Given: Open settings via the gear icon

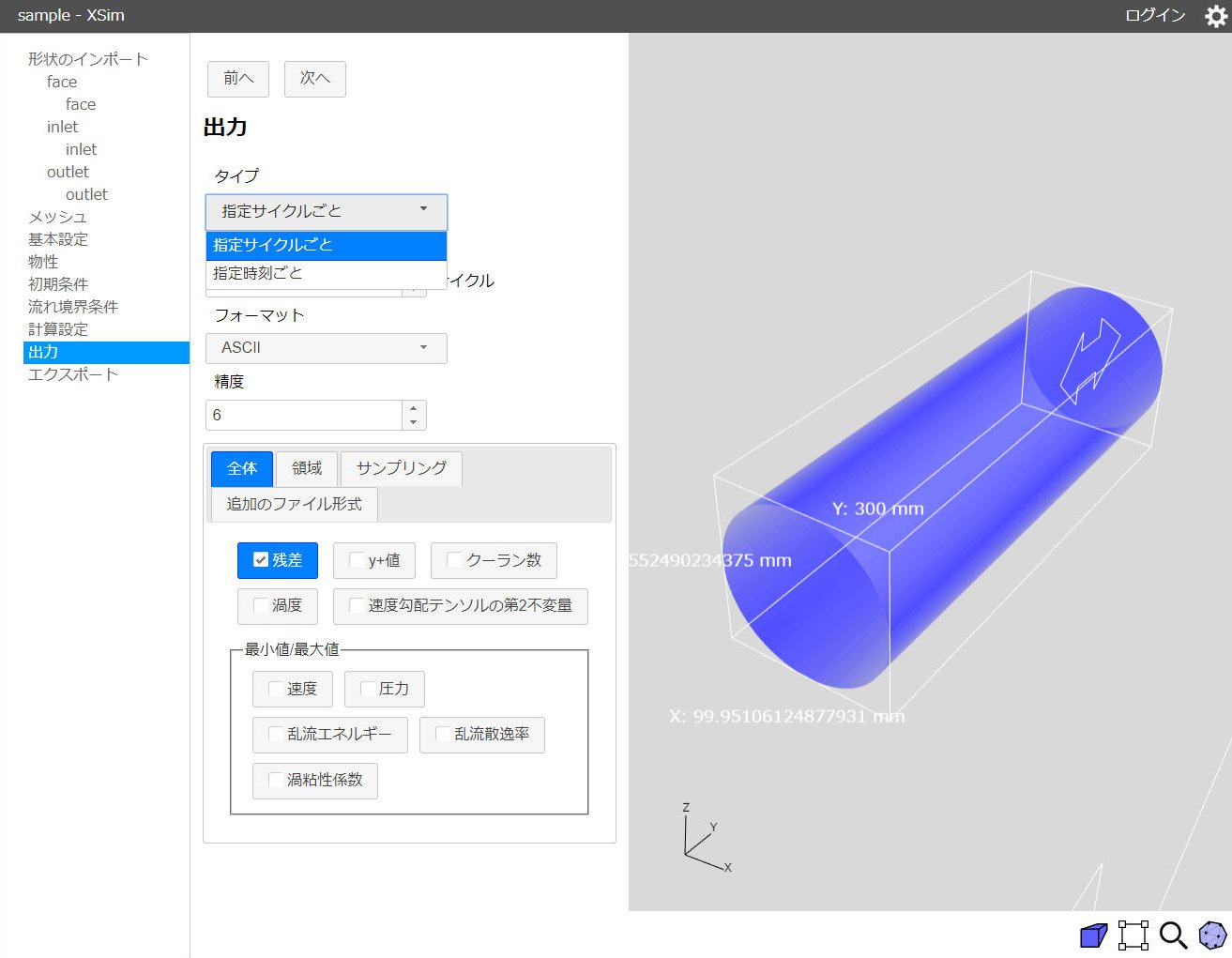Looking at the screenshot, I should click(x=1215, y=16).
